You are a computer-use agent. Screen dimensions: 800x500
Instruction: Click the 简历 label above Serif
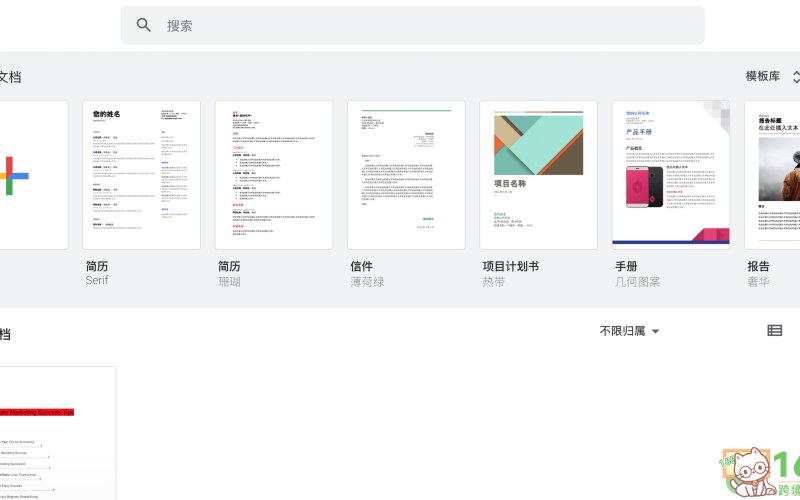click(x=97, y=266)
